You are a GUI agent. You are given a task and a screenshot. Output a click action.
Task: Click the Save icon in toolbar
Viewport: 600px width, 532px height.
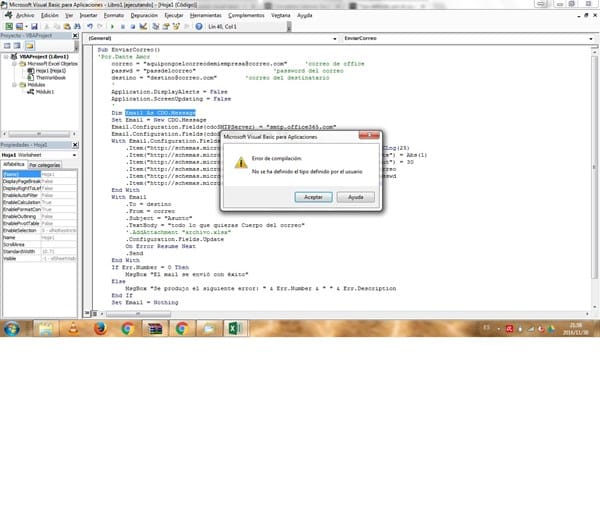pos(34,28)
